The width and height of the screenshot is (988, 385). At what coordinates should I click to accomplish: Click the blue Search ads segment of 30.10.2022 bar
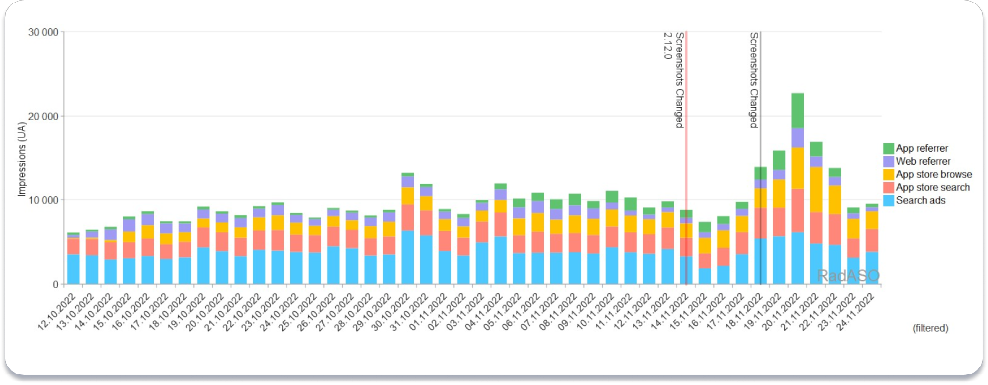tap(408, 258)
